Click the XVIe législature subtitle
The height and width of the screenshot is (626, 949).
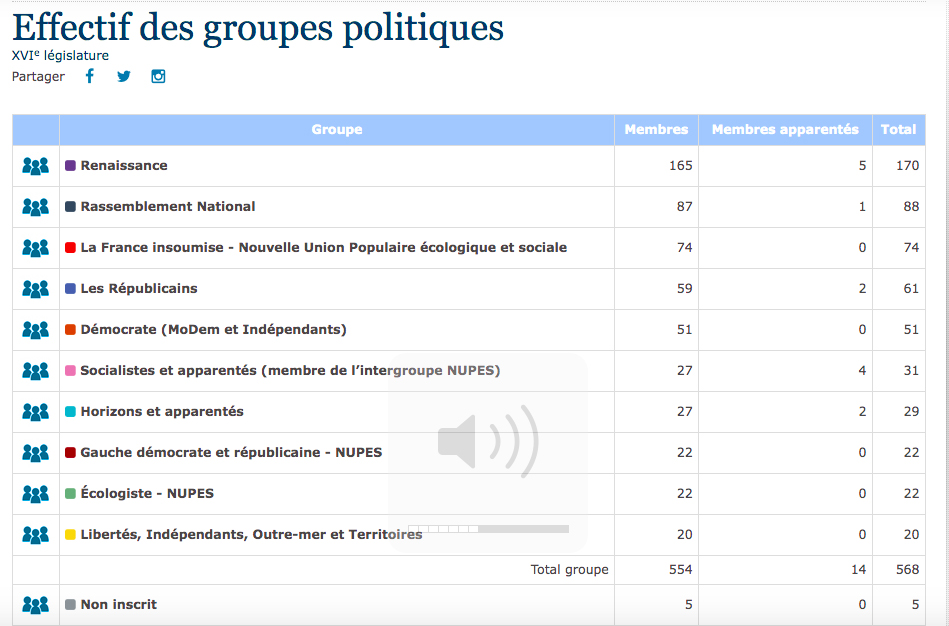[x=61, y=56]
